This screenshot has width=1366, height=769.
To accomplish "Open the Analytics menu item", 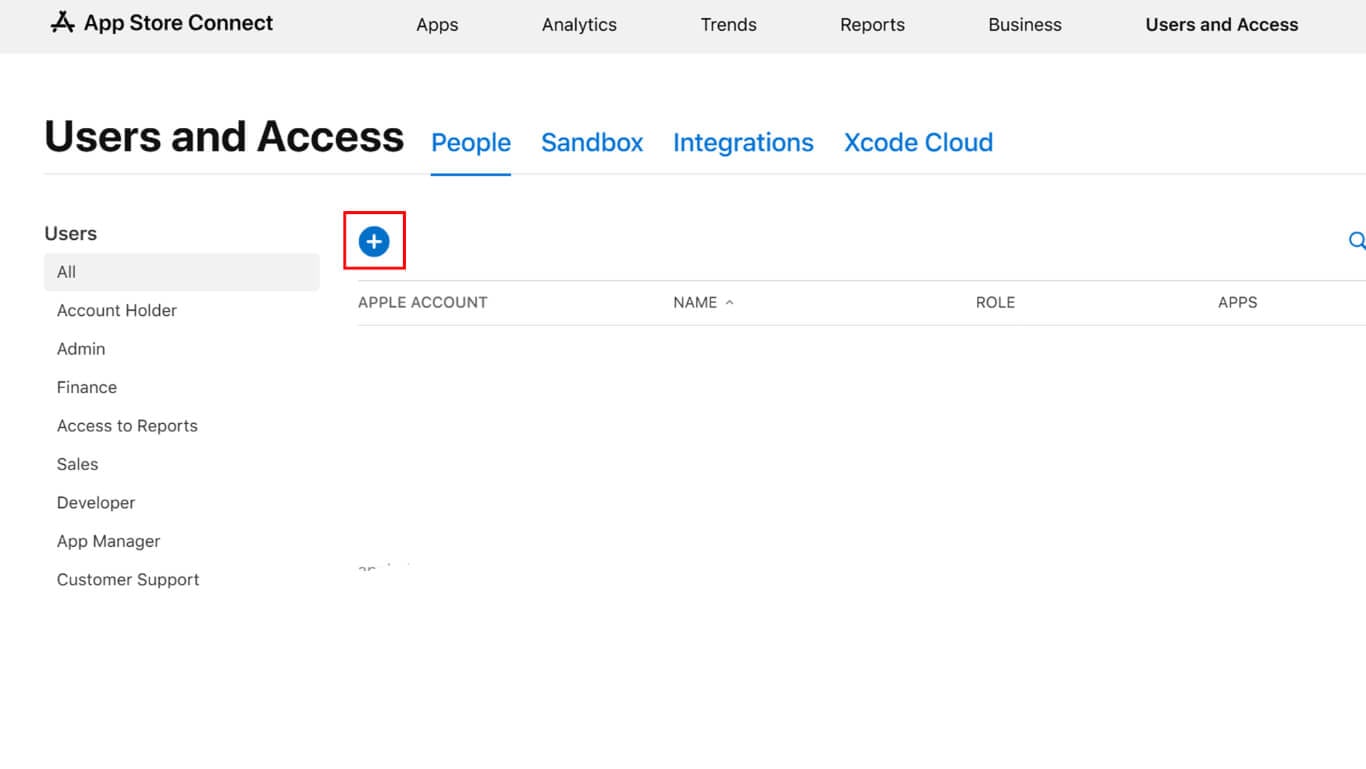I will [x=579, y=25].
